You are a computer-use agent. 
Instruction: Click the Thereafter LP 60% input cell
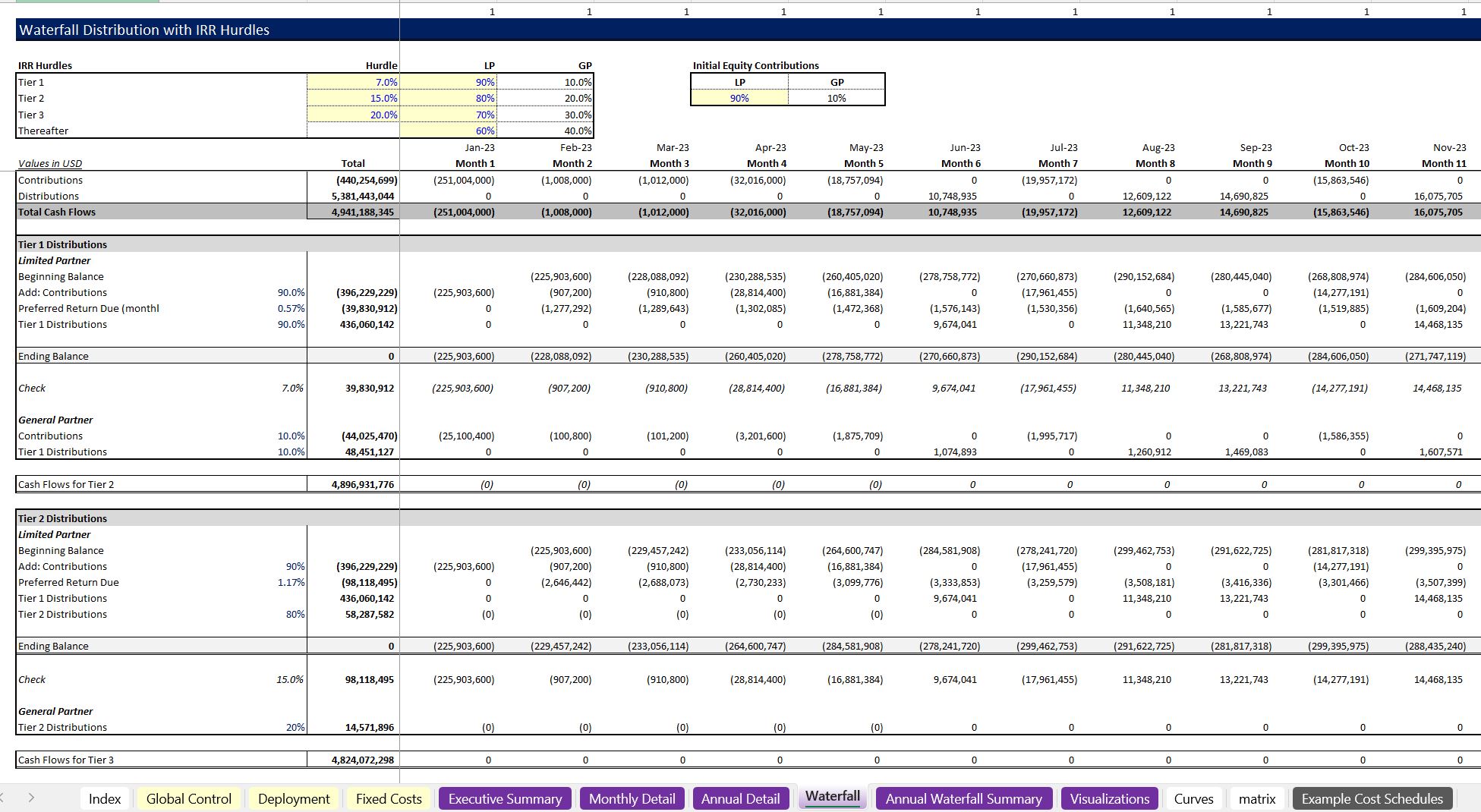point(448,131)
